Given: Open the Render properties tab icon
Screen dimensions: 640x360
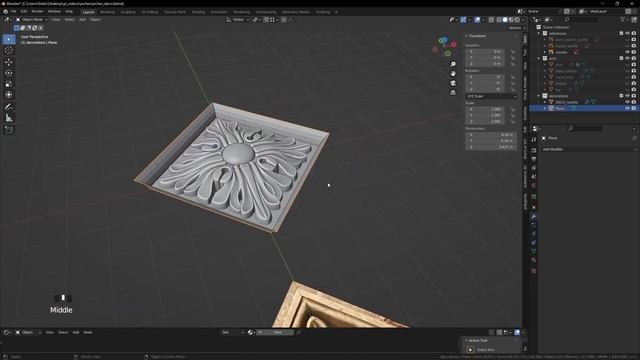Looking at the screenshot, I should click(534, 150).
